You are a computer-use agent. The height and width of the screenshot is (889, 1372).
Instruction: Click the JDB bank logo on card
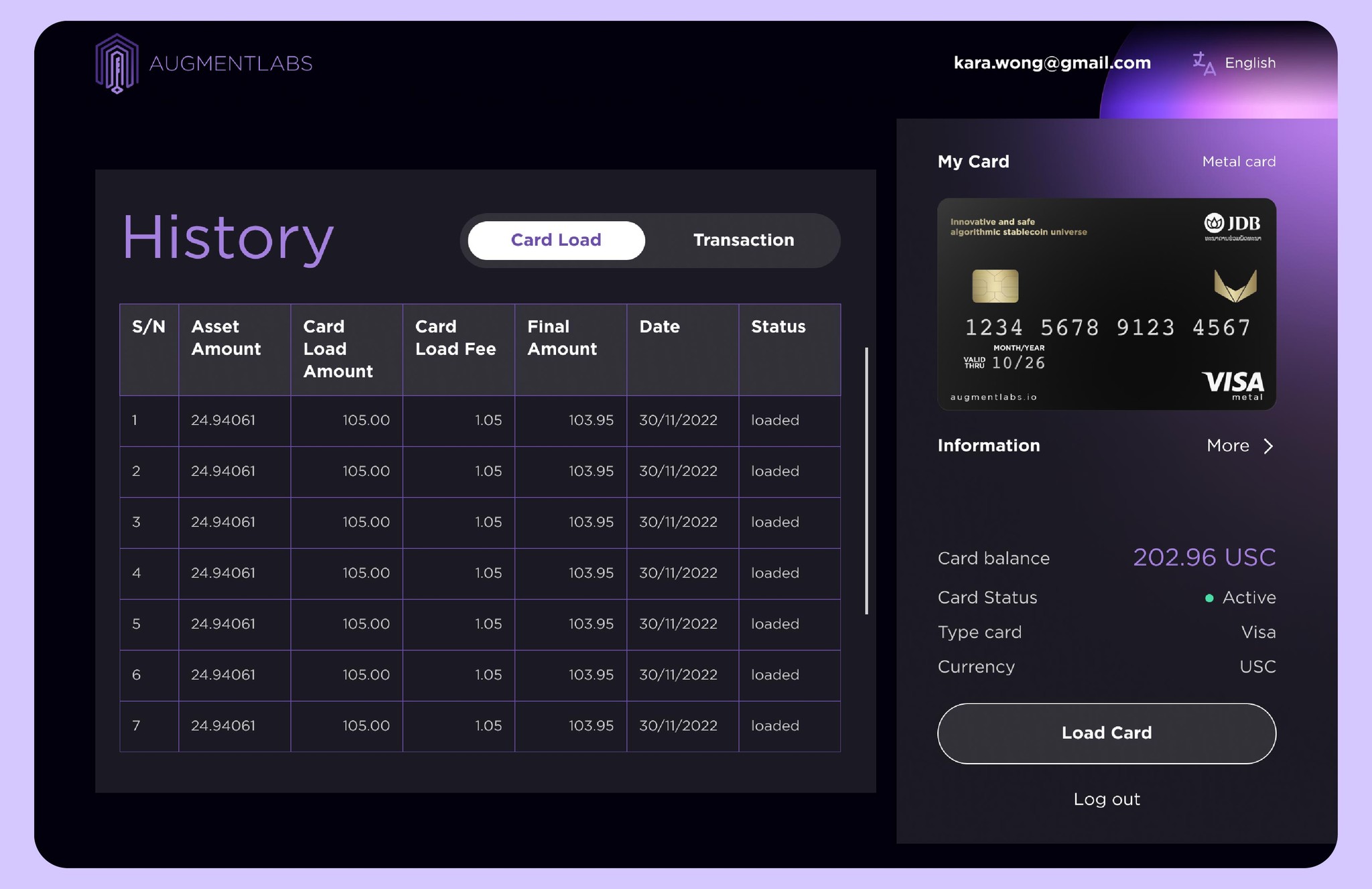click(x=1232, y=226)
